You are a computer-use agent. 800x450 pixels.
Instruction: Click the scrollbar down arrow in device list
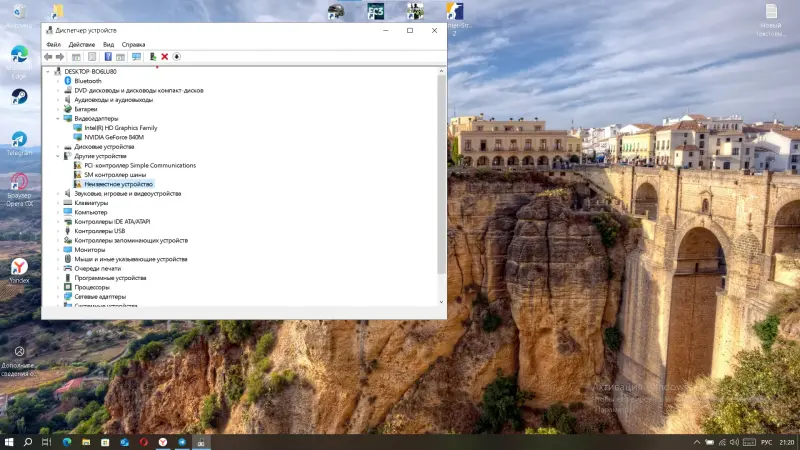441,302
